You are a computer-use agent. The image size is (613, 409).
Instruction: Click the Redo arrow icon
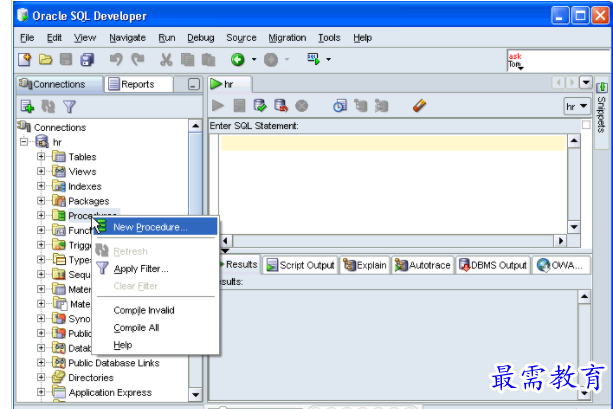point(137,59)
